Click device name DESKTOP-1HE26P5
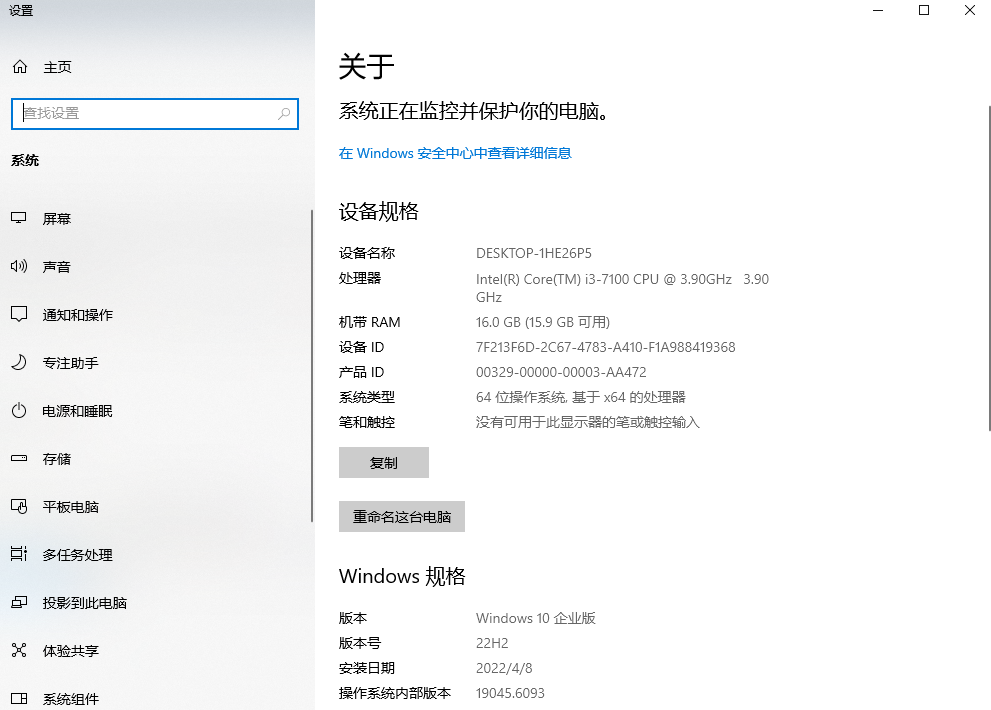 point(534,253)
